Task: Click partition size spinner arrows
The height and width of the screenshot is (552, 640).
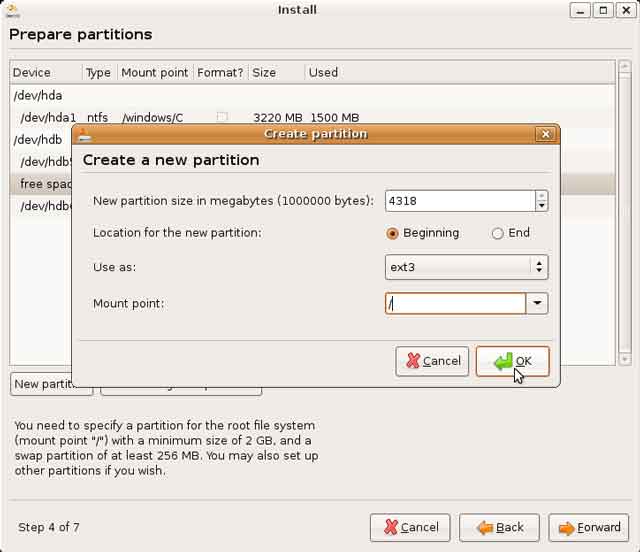Action: [541, 201]
